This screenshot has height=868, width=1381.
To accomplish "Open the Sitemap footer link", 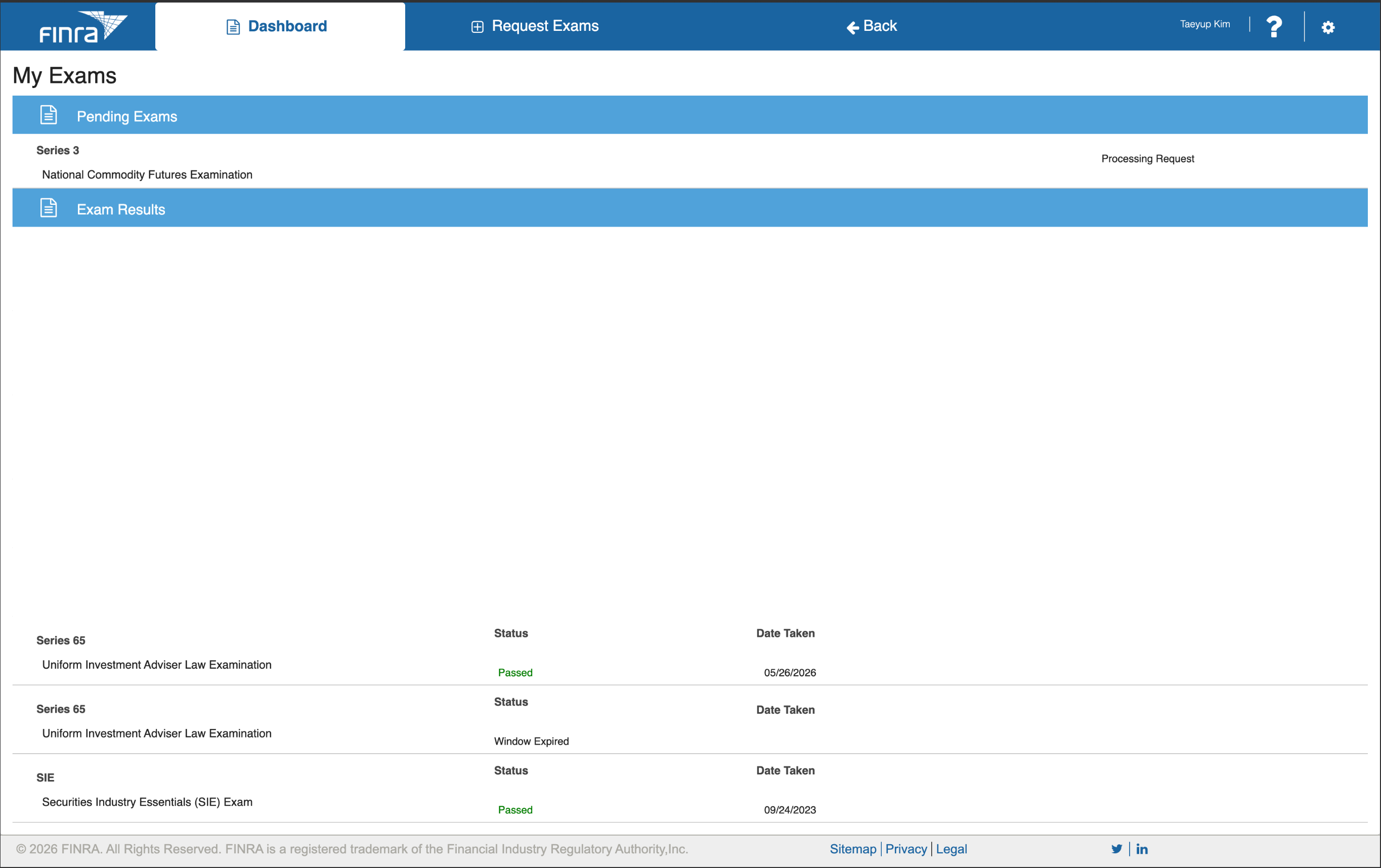I will (x=853, y=849).
